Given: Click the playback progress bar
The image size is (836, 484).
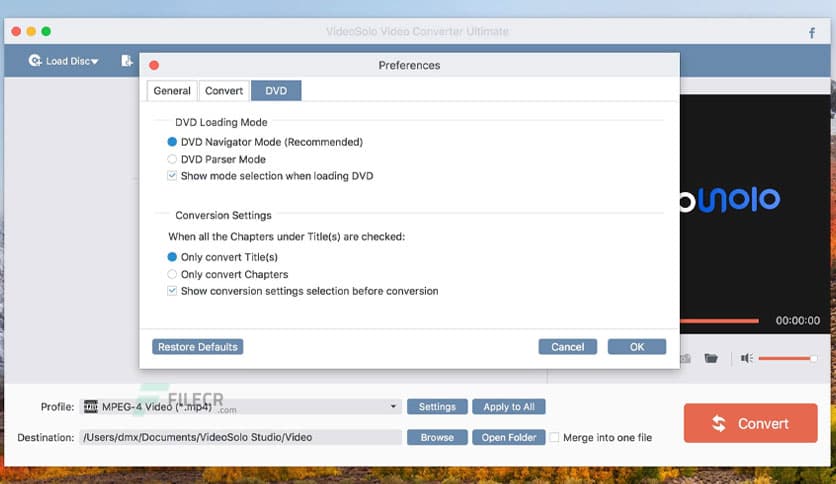Looking at the screenshot, I should pos(719,321).
